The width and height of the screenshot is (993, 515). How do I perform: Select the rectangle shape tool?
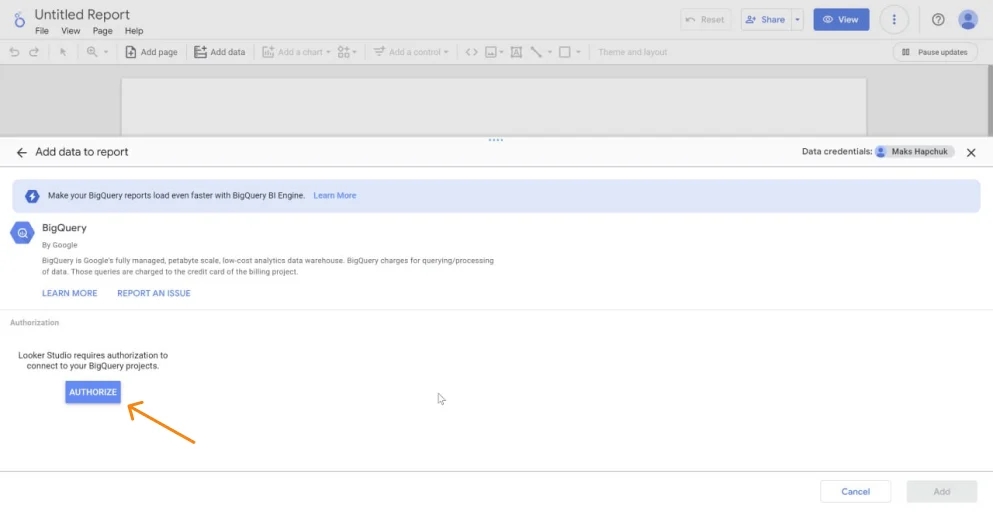pyautogui.click(x=564, y=52)
